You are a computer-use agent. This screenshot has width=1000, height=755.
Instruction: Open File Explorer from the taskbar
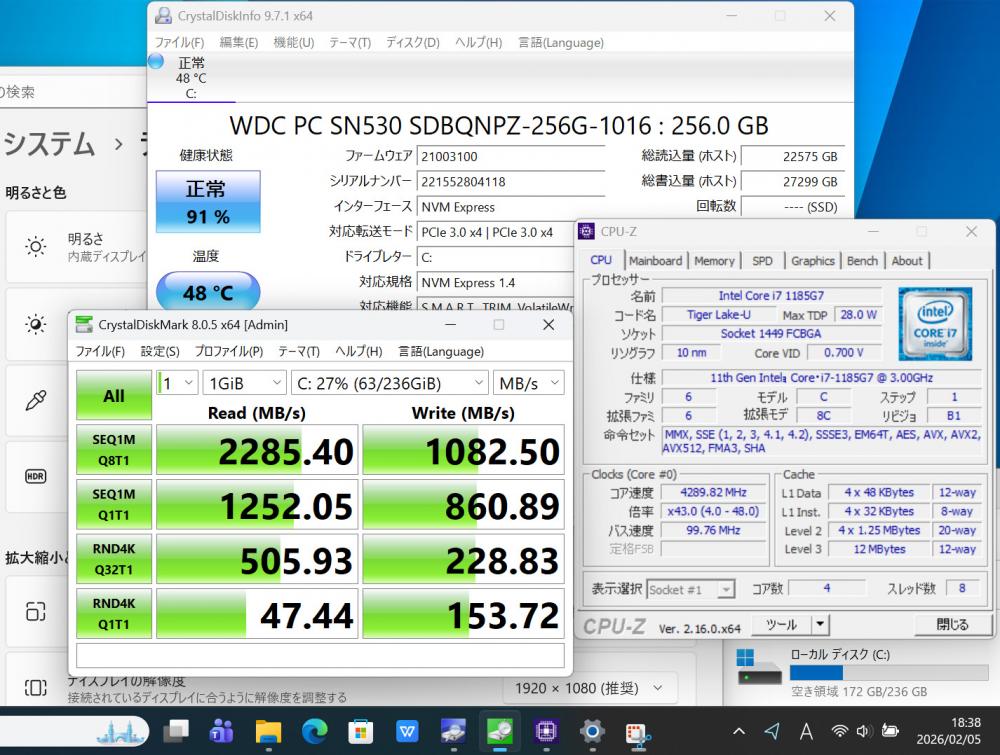268,731
